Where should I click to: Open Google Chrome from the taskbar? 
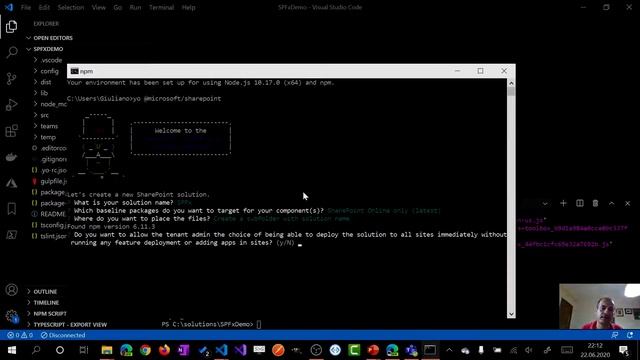click(x=145, y=350)
